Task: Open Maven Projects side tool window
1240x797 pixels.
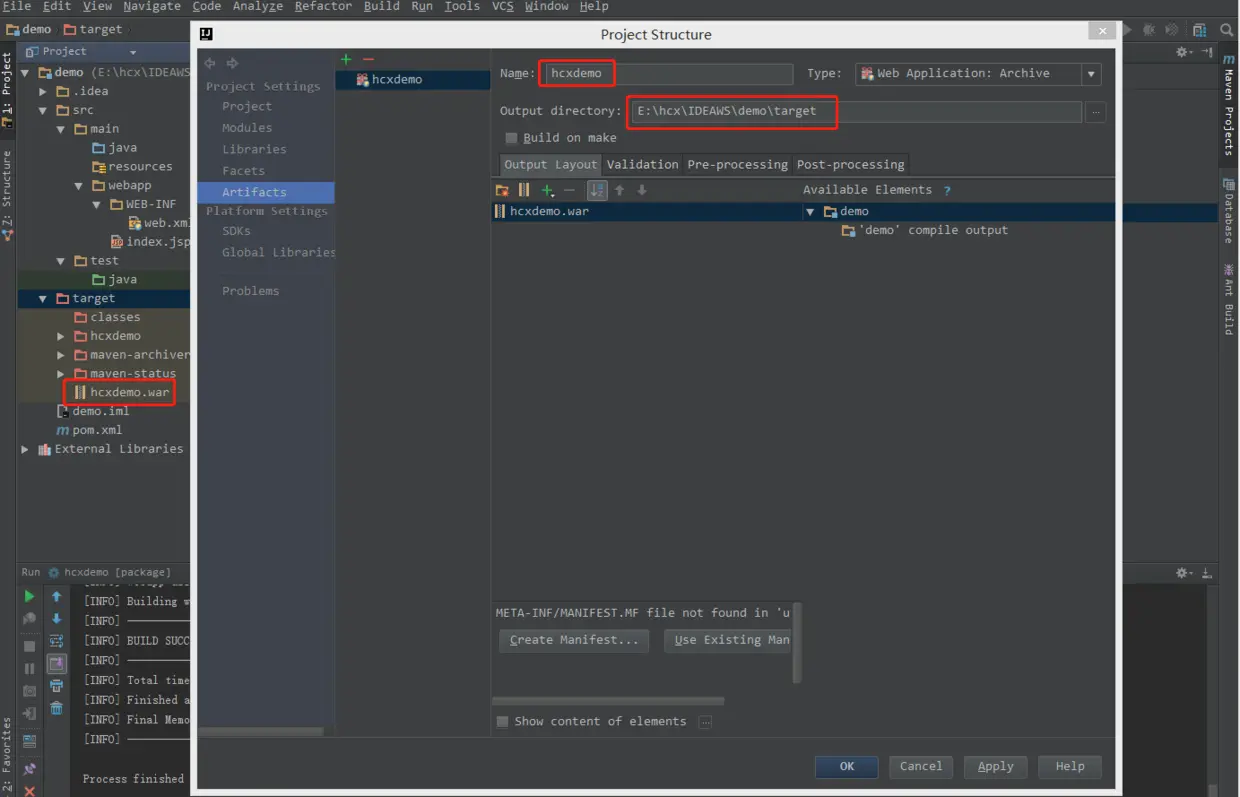Action: (x=1229, y=105)
